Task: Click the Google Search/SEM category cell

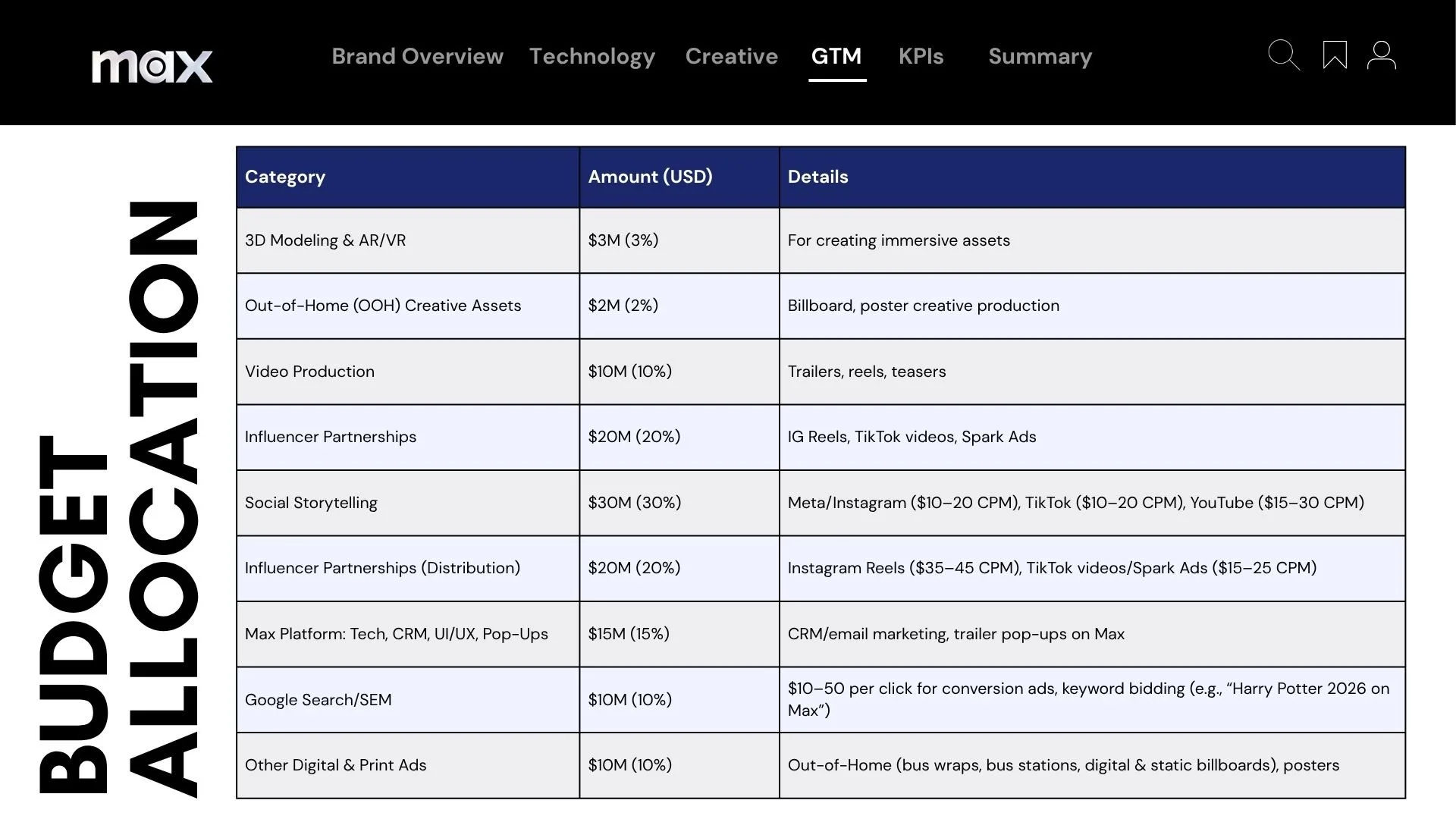Action: pyautogui.click(x=318, y=700)
